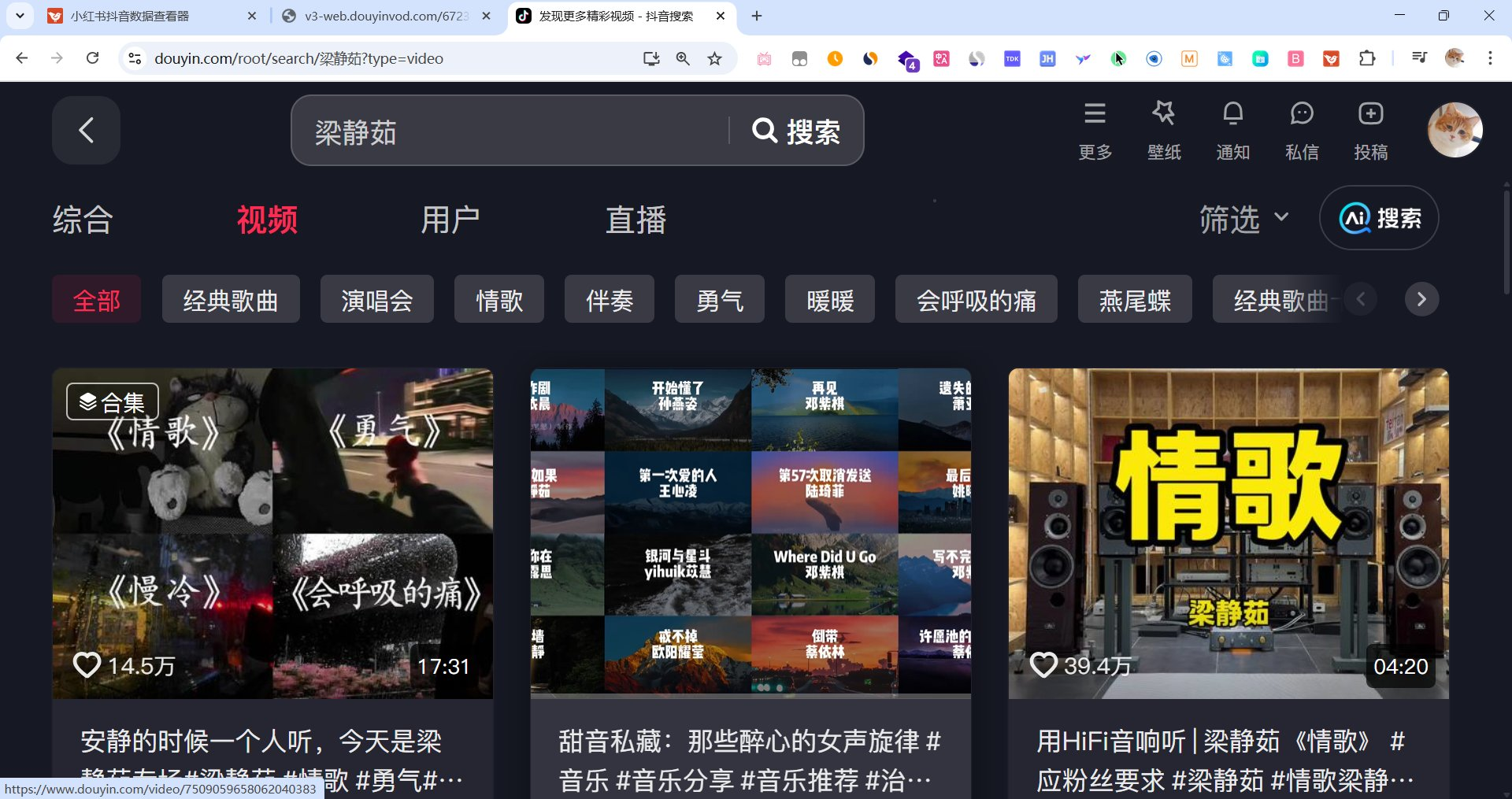The width and height of the screenshot is (1512, 799).
Task: Click the 投稿 upload icon
Action: [1371, 131]
